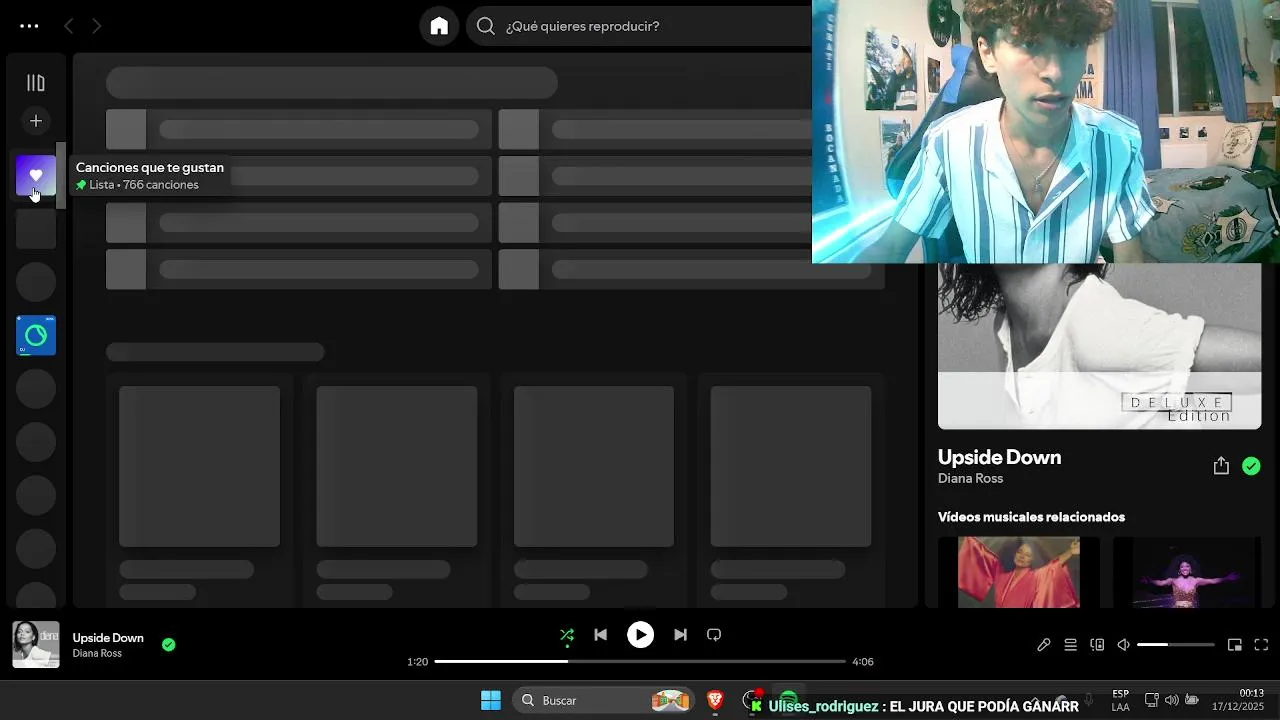Open the Windows Start menu
The image size is (1280, 720).
491,700
